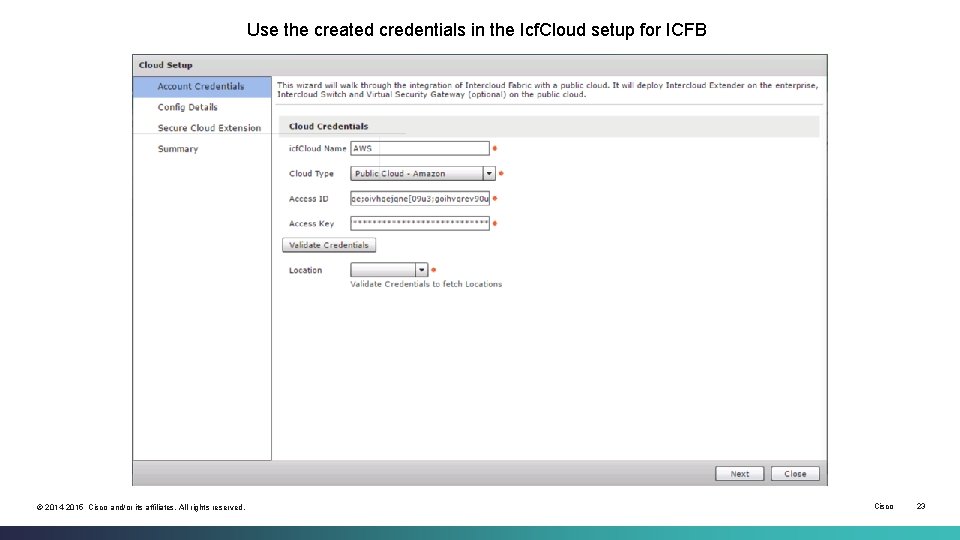Screen dimensions: 960x540
Task: Click the wizard description paragraph text
Action: 547,90
